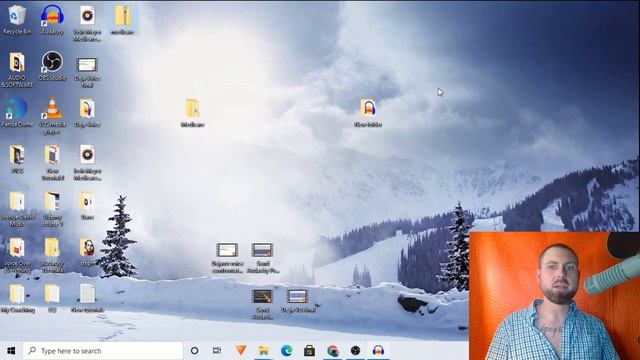Viewport: 640px width, 360px height.
Task: Open the Voice Over Company folder
Action: (x=17, y=255)
